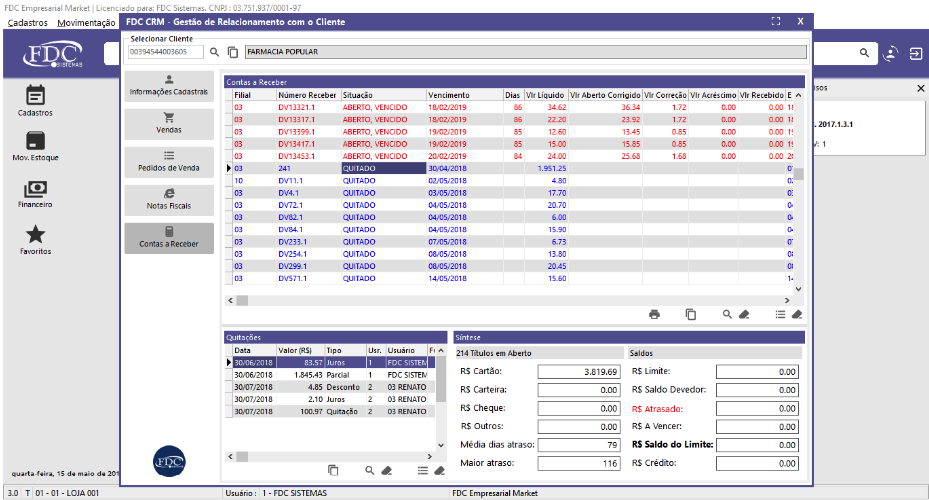
Task: Search for a client with the magnifier icon
Action: click(214, 52)
